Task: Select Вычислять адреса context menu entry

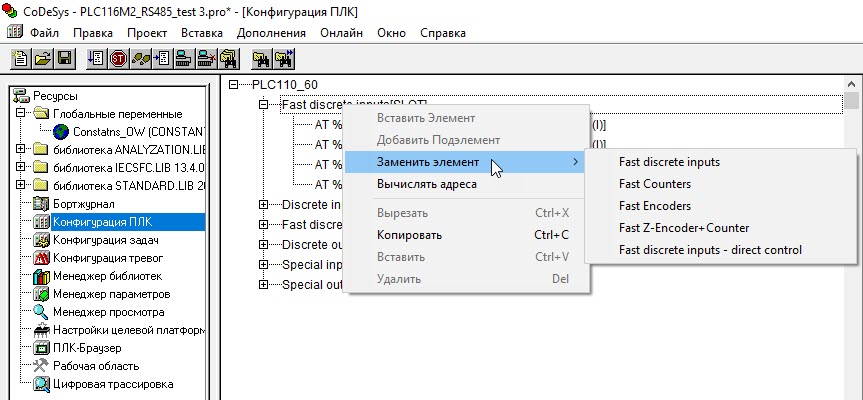Action: click(x=426, y=184)
